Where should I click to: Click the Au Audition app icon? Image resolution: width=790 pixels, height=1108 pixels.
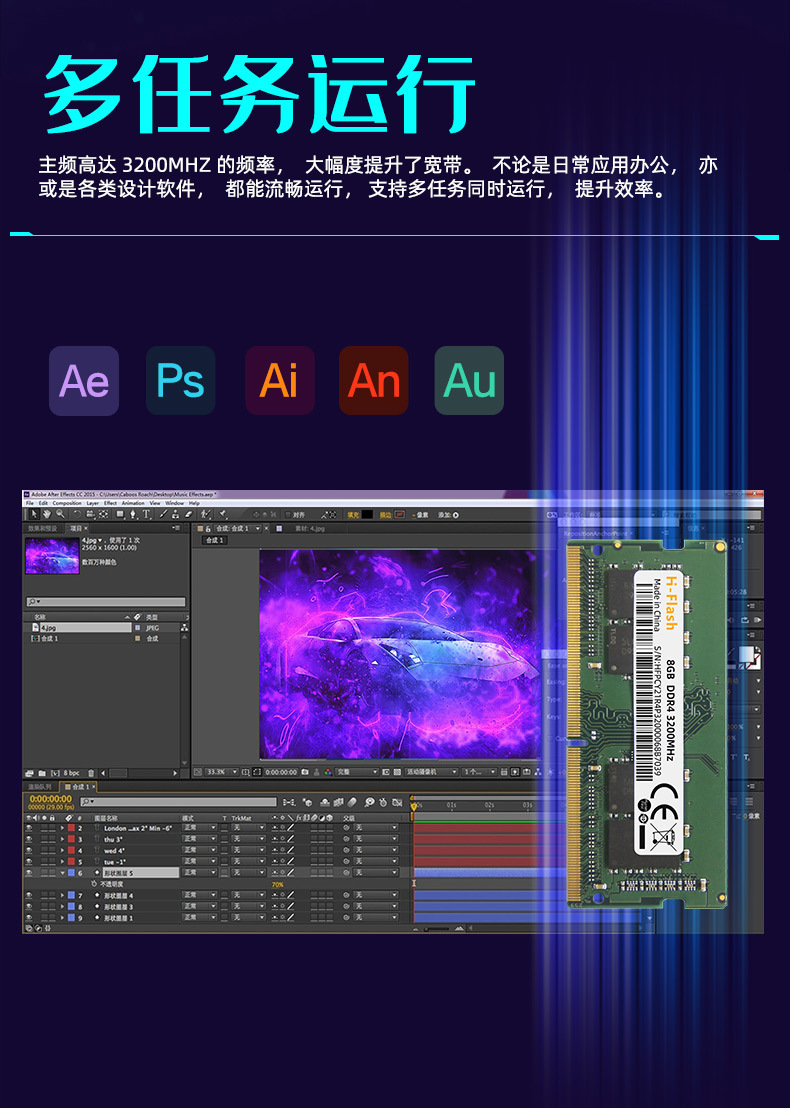469,380
